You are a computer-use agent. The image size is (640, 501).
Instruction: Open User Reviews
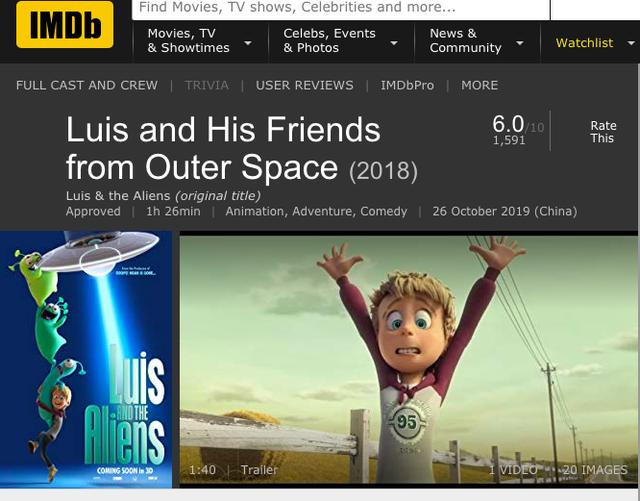point(304,85)
